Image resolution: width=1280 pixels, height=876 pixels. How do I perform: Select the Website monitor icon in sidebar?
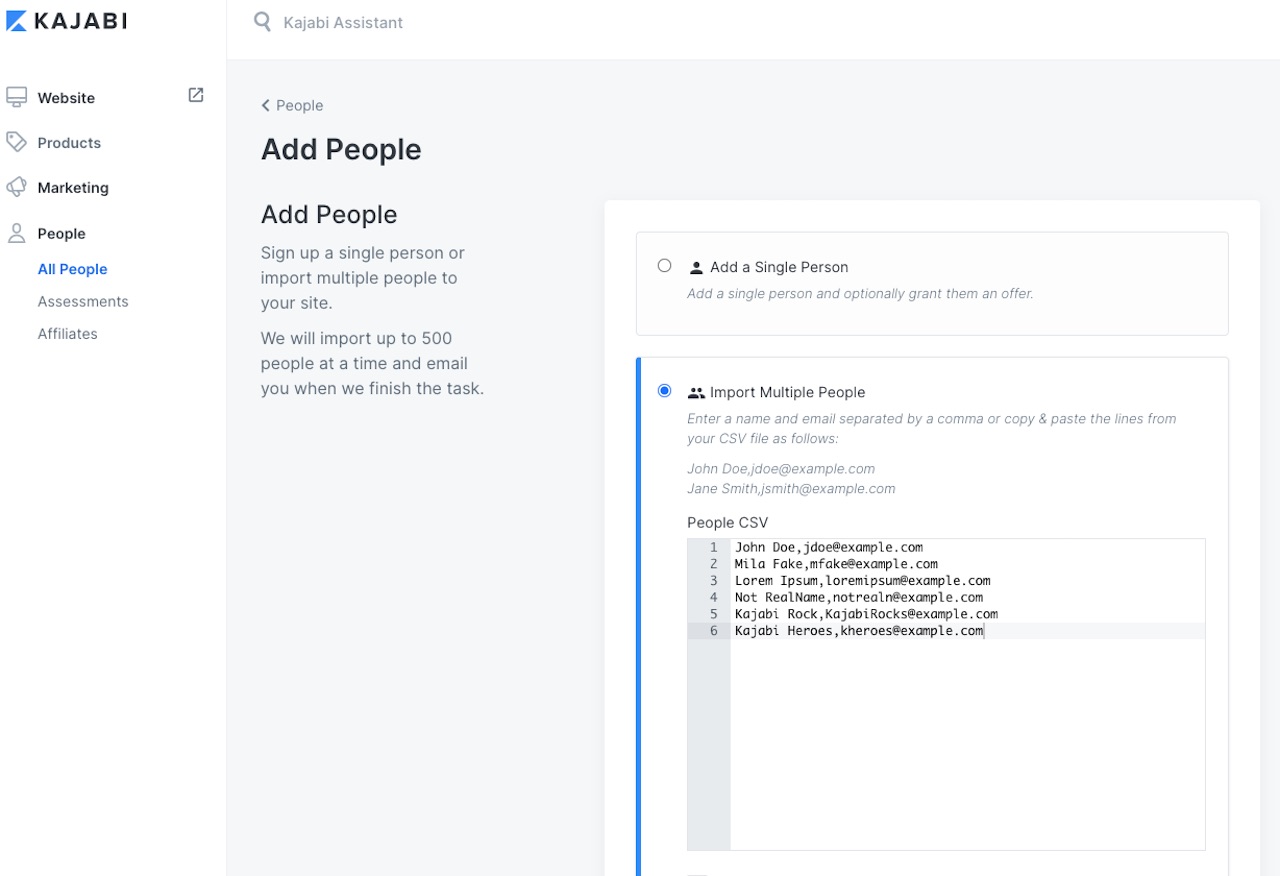16,96
